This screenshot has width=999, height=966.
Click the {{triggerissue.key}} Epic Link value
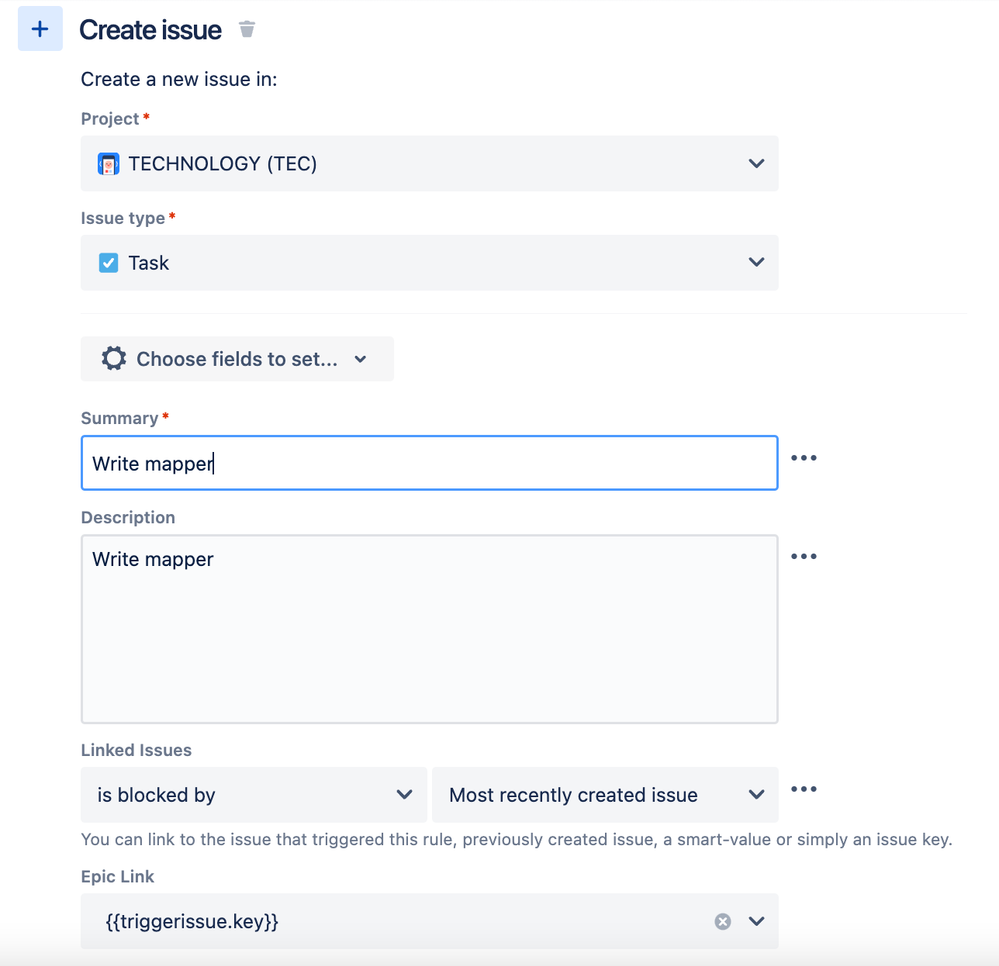tap(192, 921)
